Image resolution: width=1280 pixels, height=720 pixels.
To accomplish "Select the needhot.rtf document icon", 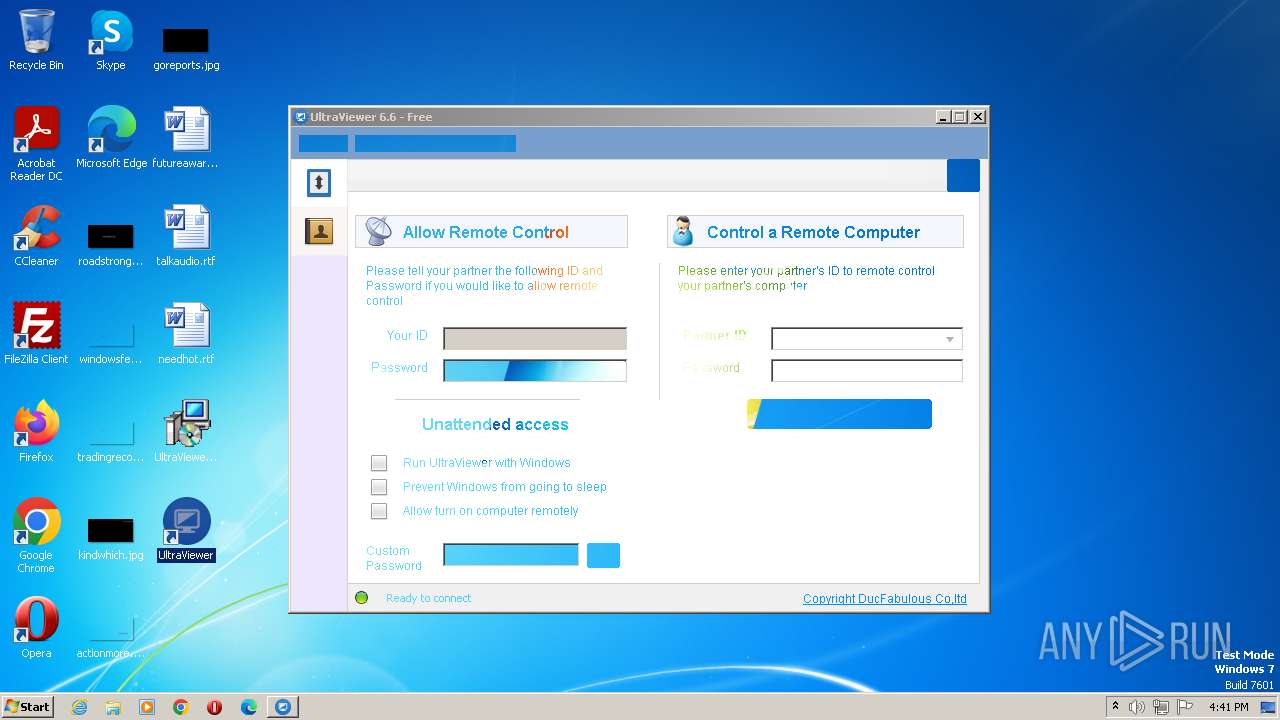I will 186,334.
